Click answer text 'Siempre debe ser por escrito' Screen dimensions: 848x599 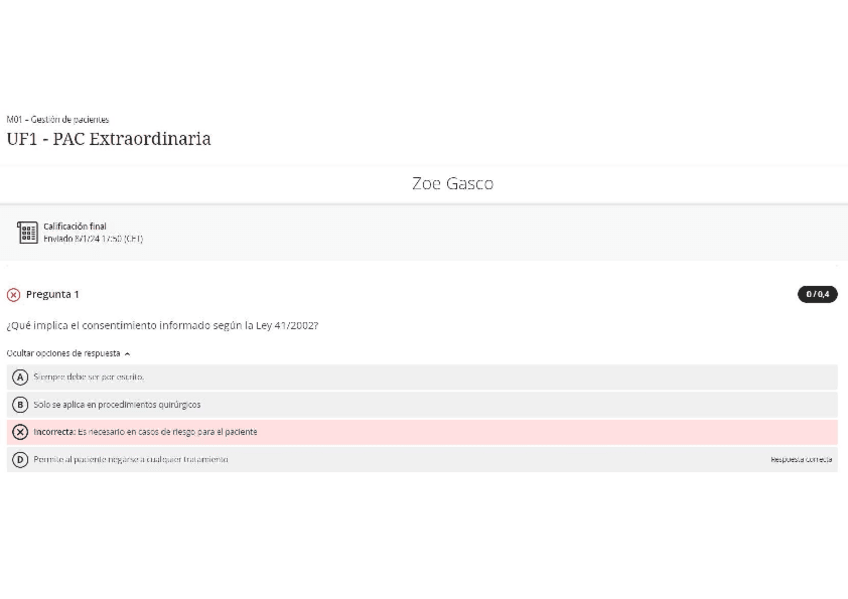(x=89, y=377)
